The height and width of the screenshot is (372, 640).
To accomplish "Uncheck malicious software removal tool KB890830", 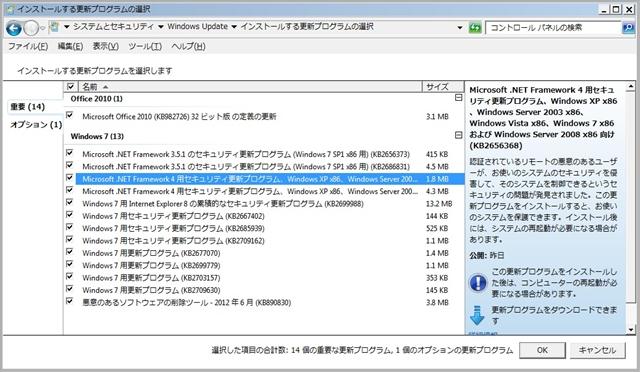I will pyautogui.click(x=69, y=301).
